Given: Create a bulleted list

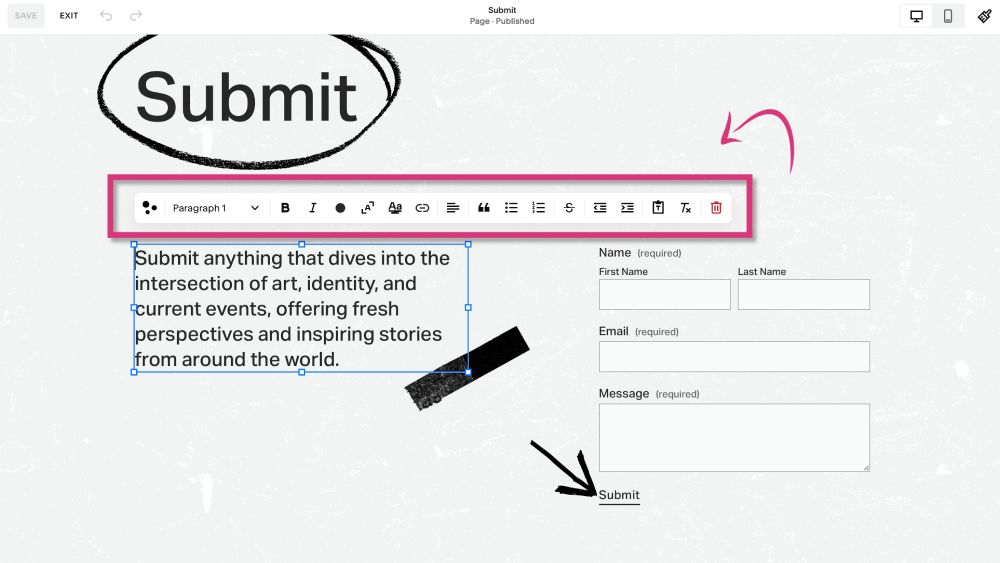Looking at the screenshot, I should coord(511,208).
